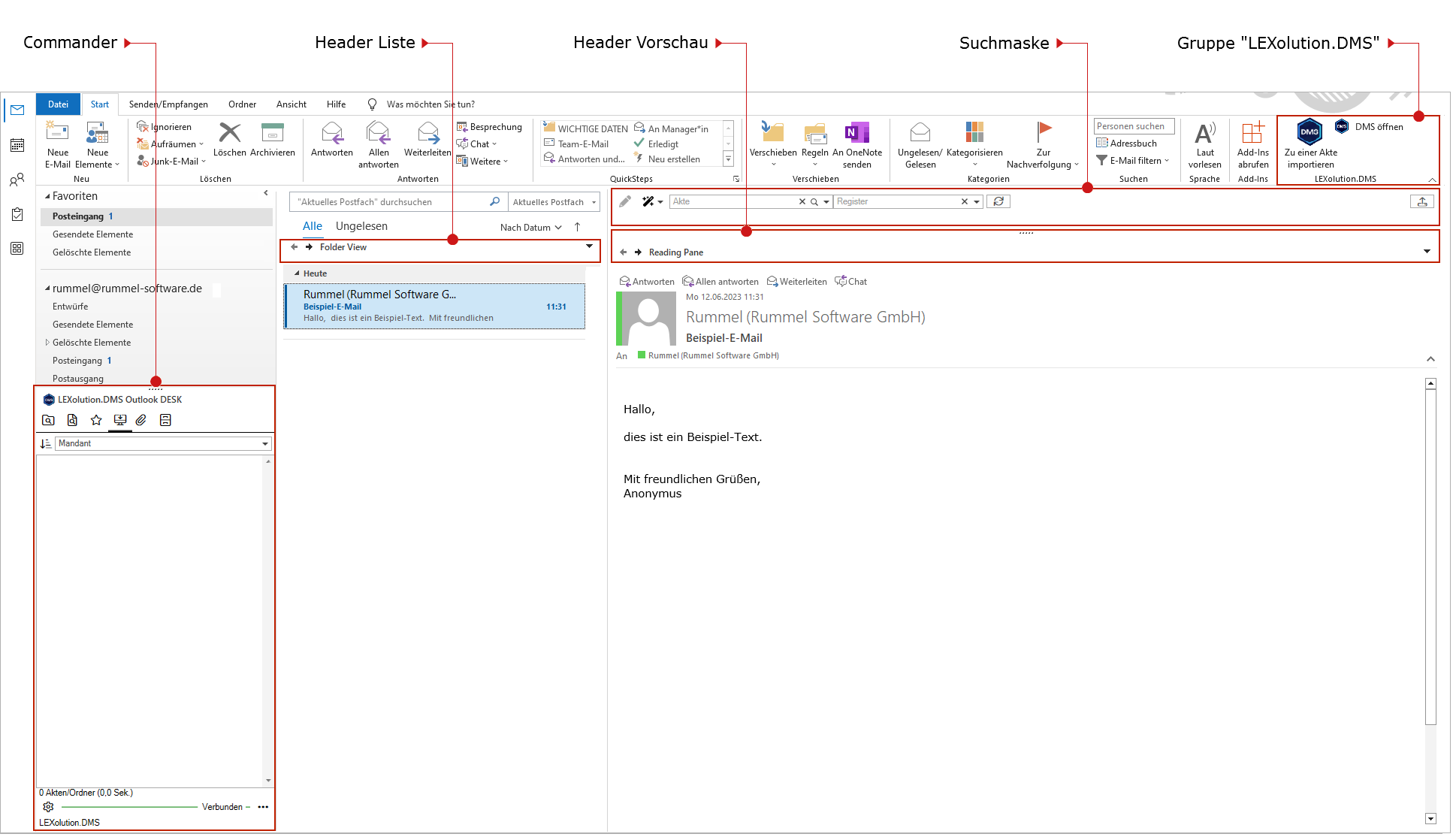Click Allen antworten in the reading pane

[x=720, y=282]
